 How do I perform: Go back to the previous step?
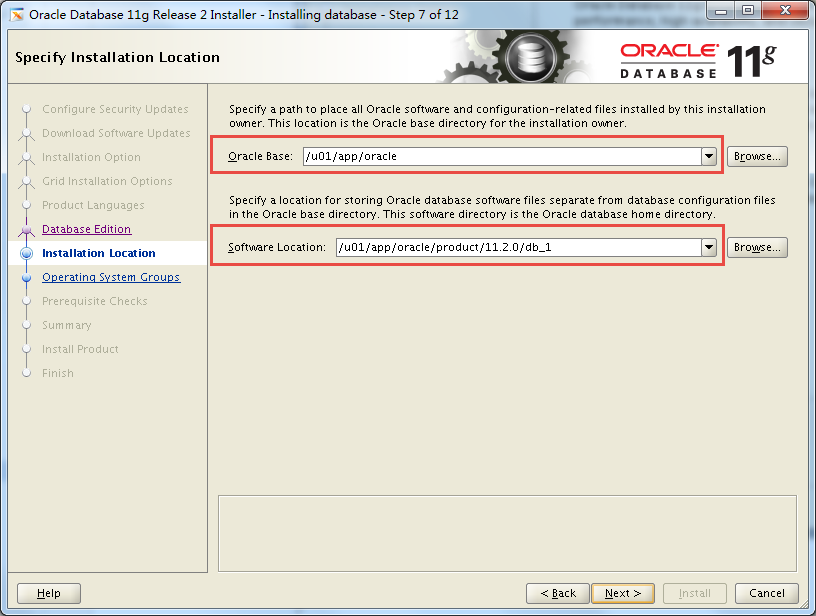(x=557, y=592)
